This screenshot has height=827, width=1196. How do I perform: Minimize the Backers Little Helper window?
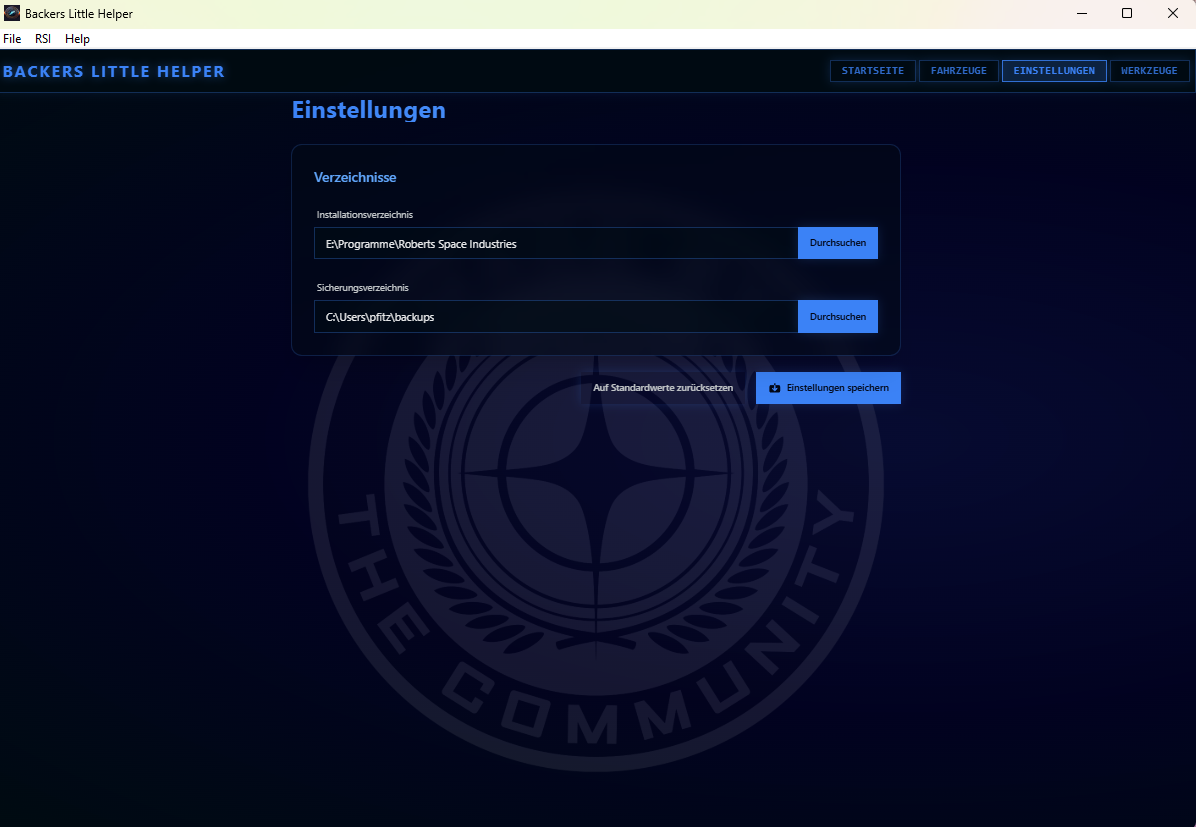1082,13
